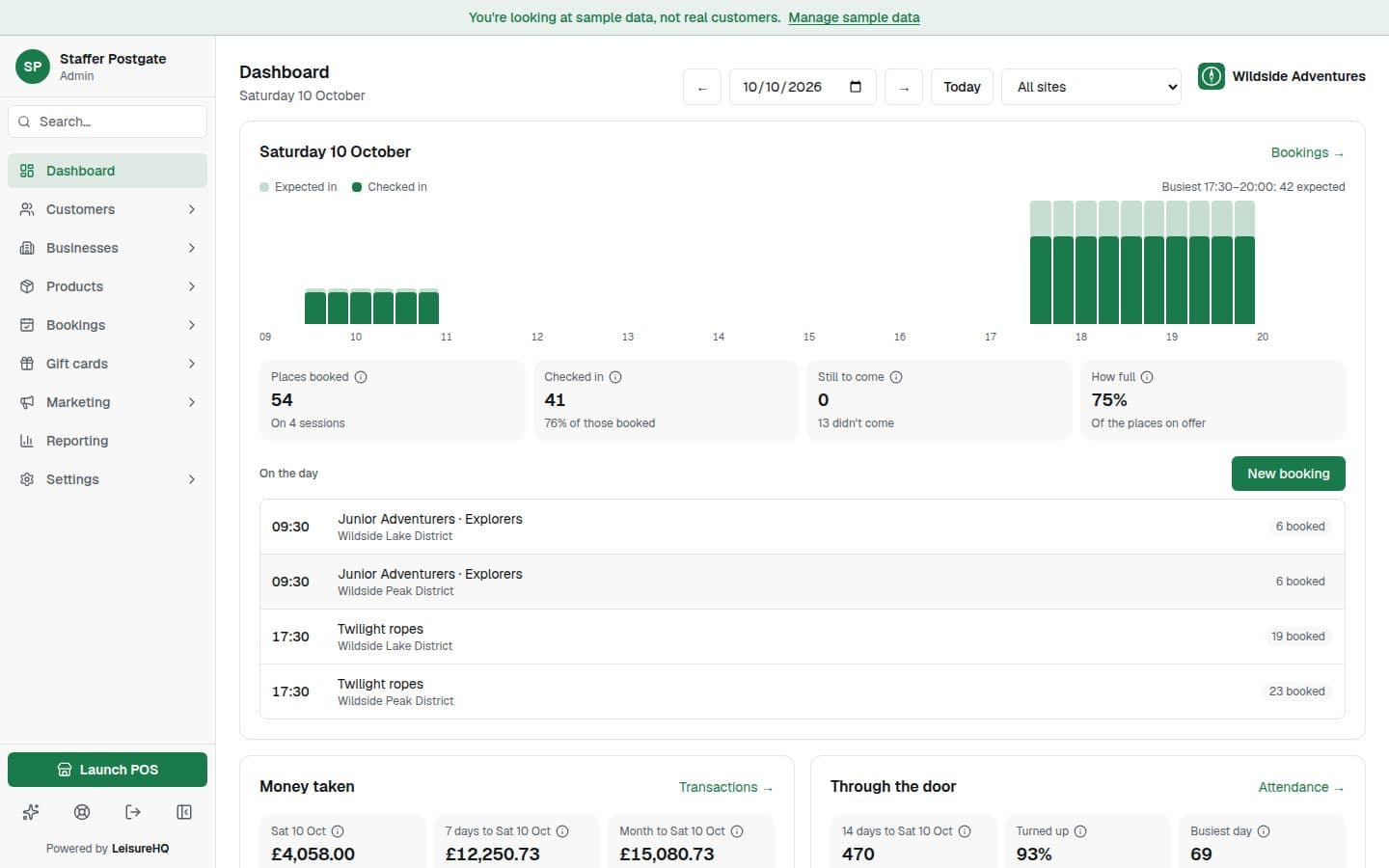Click the Launch POS button
The image size is (1389, 868).
tap(107, 770)
